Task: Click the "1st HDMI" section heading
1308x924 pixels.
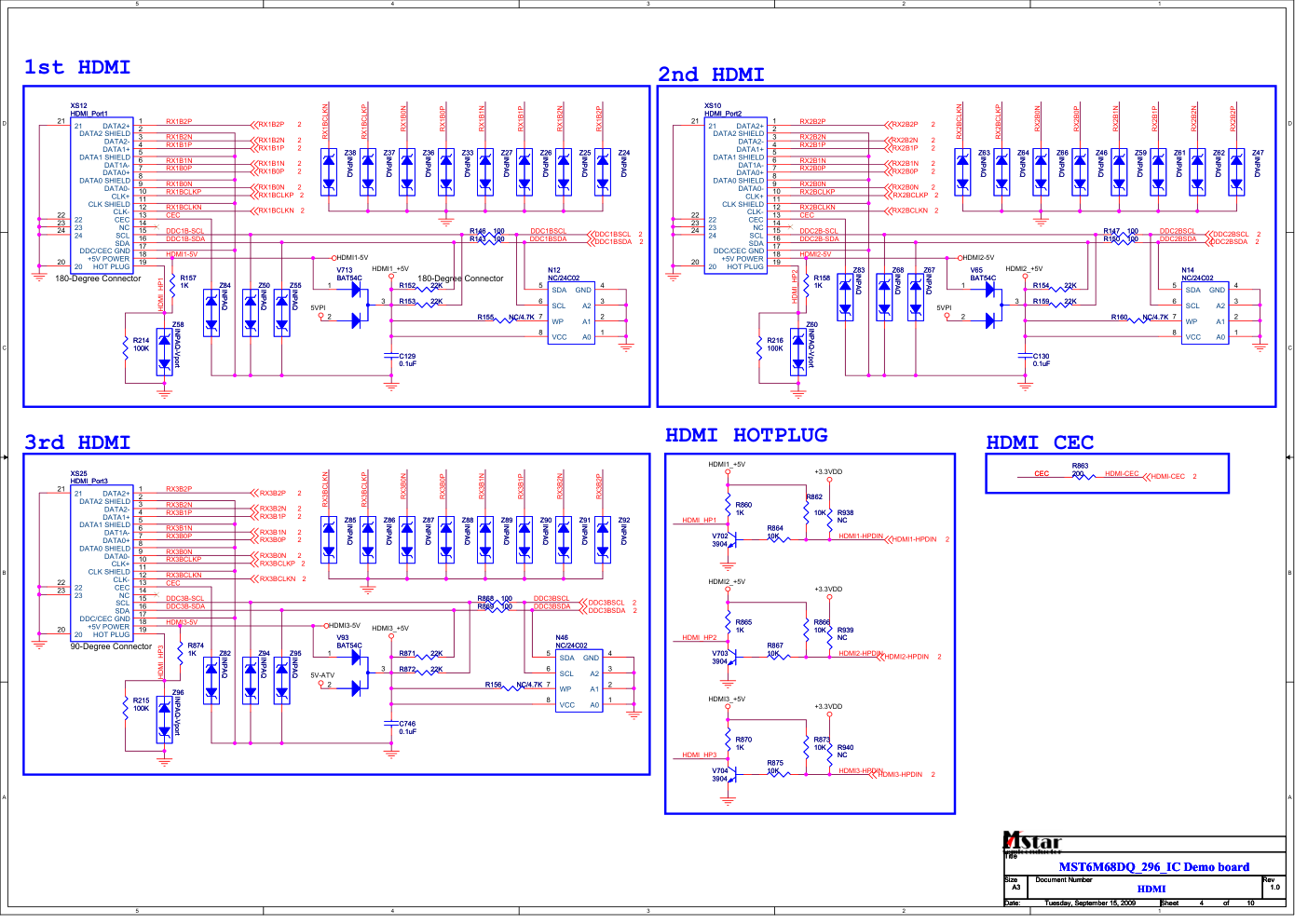Action: pyautogui.click(x=76, y=67)
